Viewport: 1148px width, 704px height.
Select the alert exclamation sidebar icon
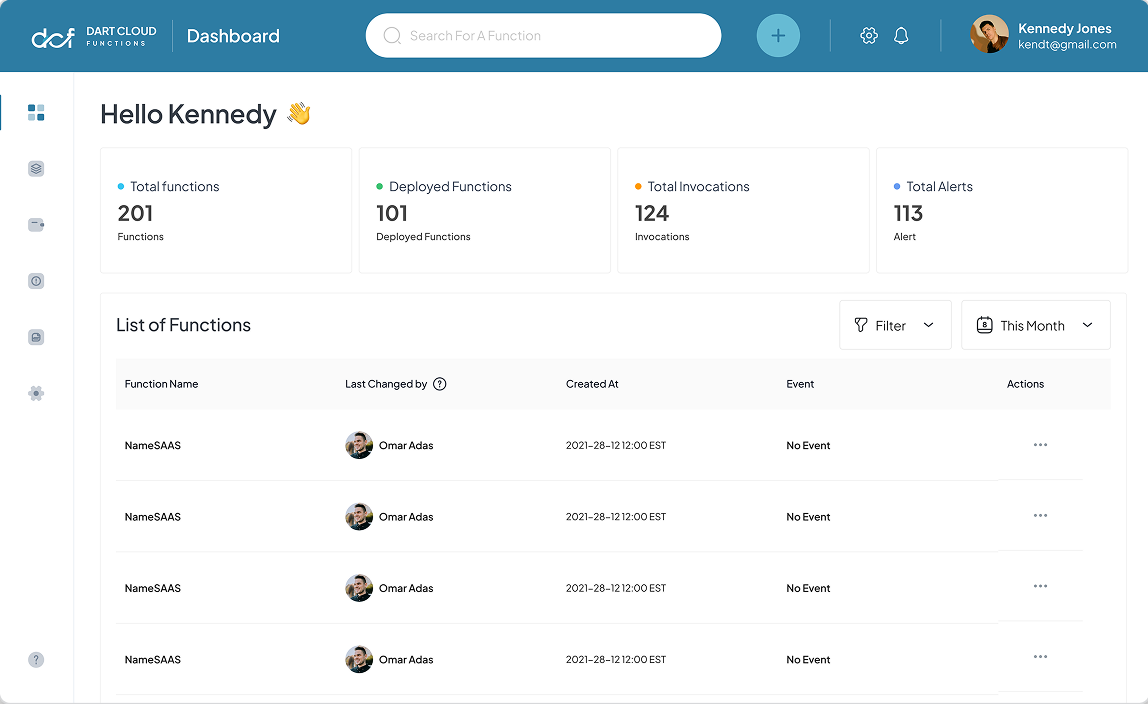click(36, 281)
